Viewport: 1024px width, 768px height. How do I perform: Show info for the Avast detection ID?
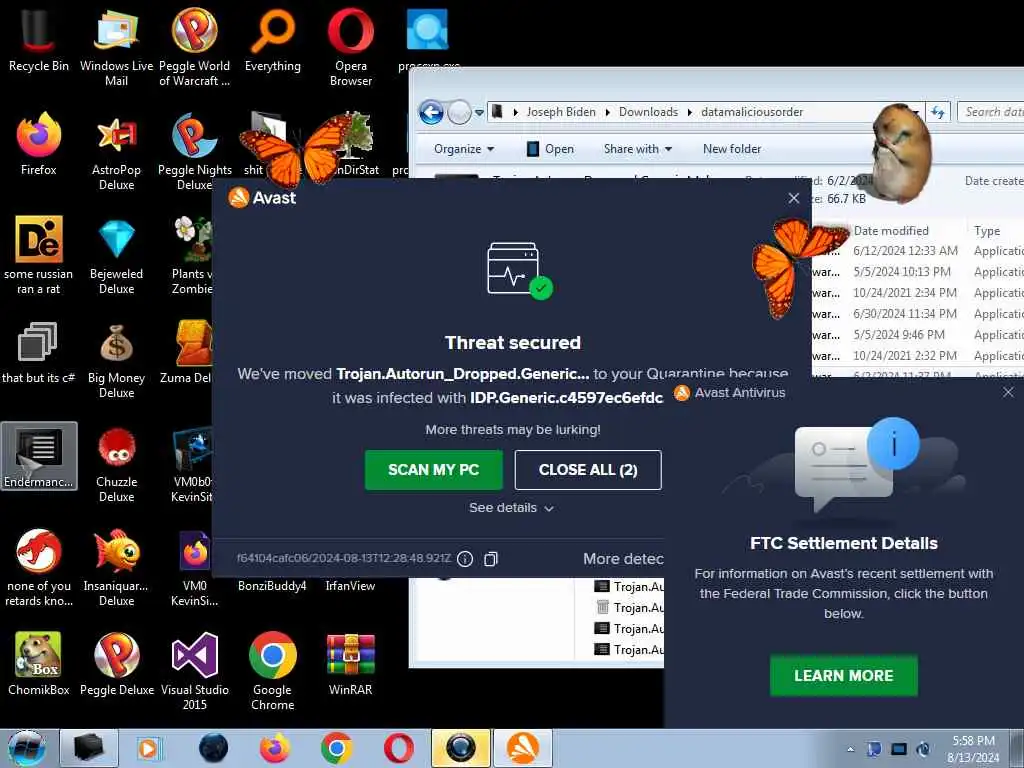(x=465, y=558)
